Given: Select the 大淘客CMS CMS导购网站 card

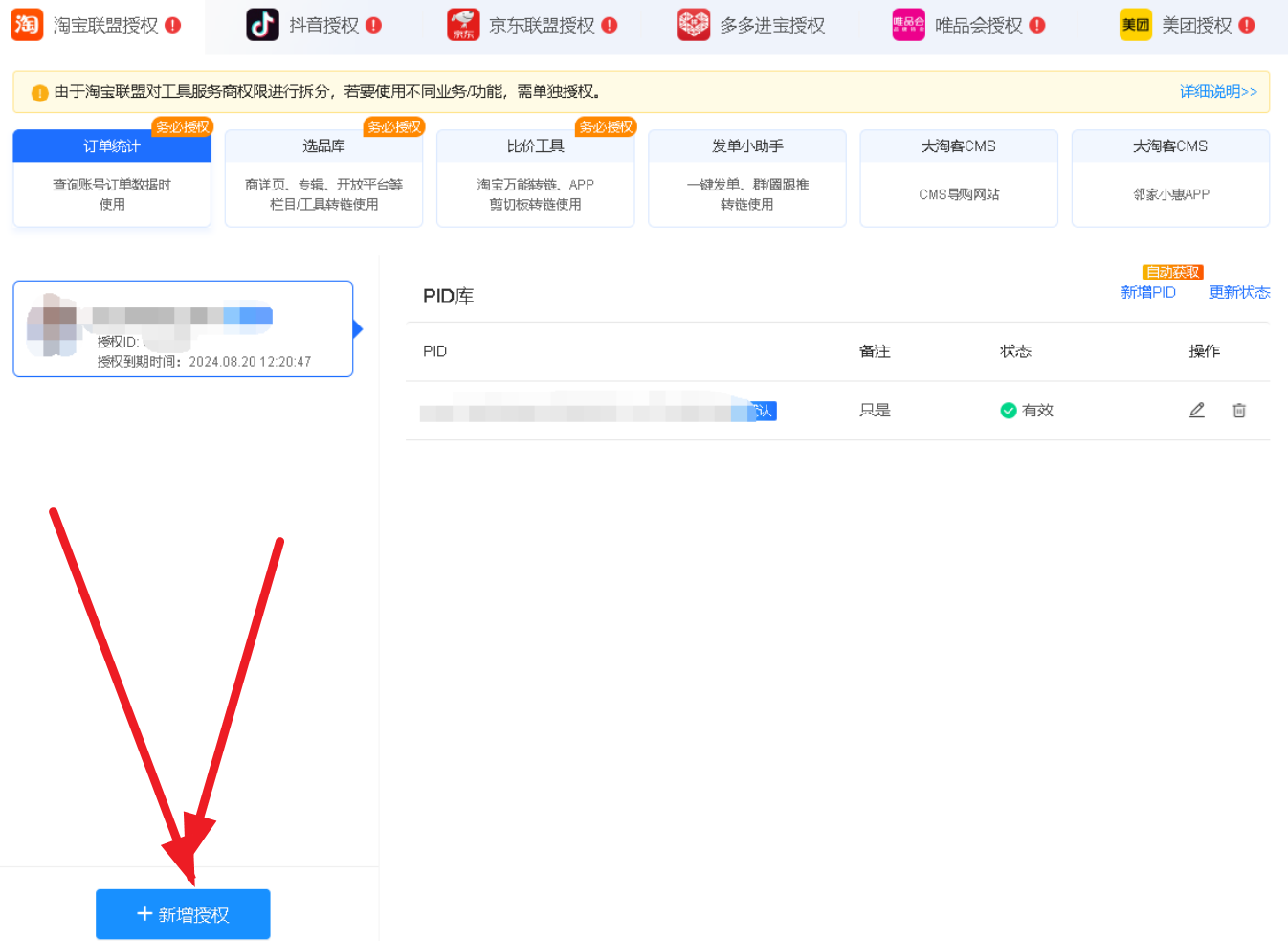Looking at the screenshot, I should coord(959,179).
